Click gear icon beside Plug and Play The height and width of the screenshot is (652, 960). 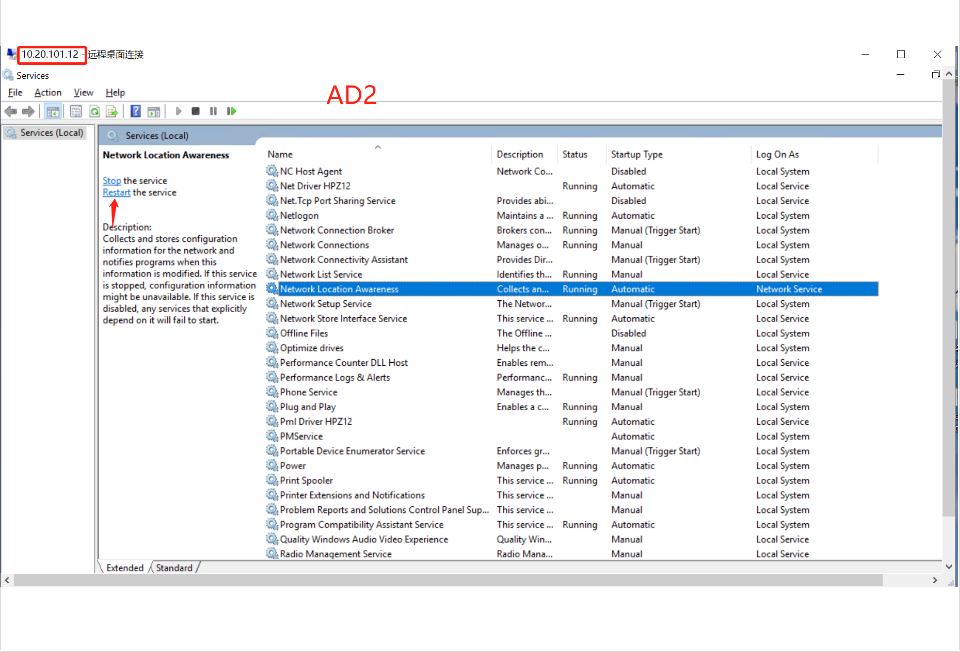pos(272,407)
